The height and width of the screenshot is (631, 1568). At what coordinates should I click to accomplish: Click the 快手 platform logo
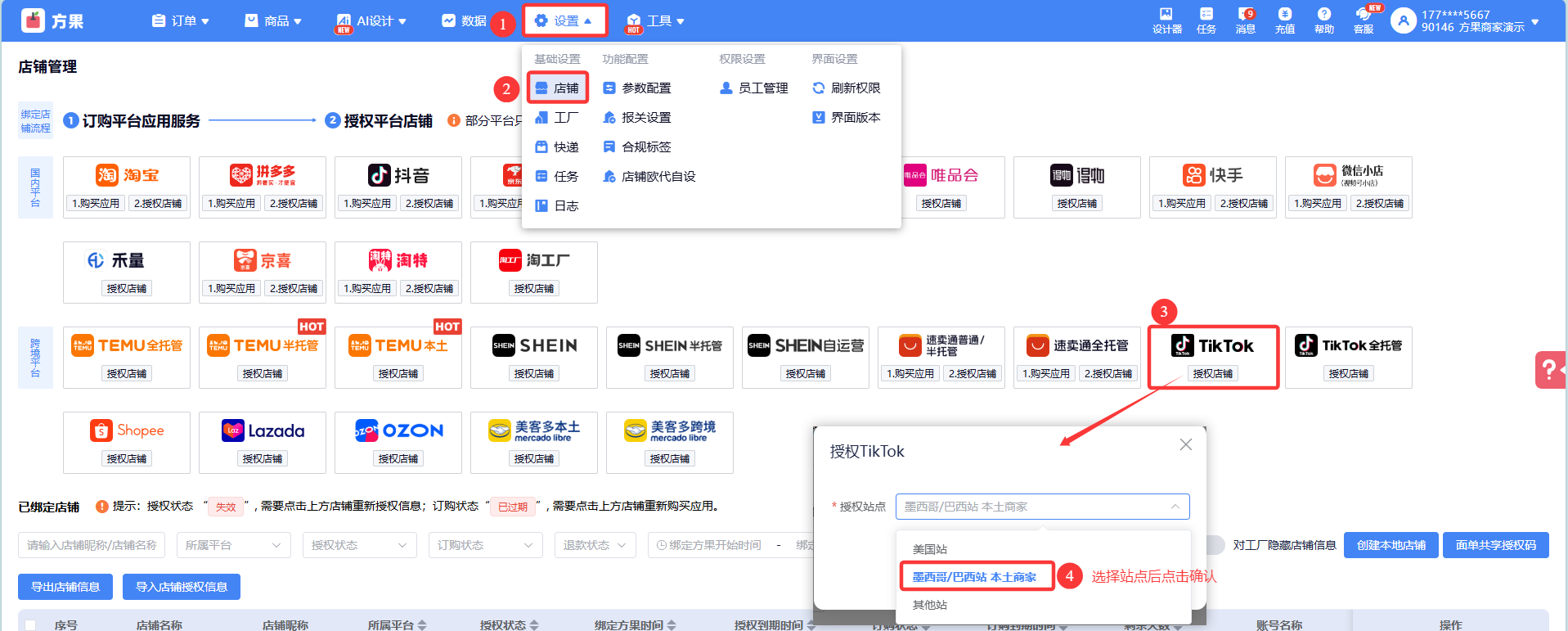1213,175
